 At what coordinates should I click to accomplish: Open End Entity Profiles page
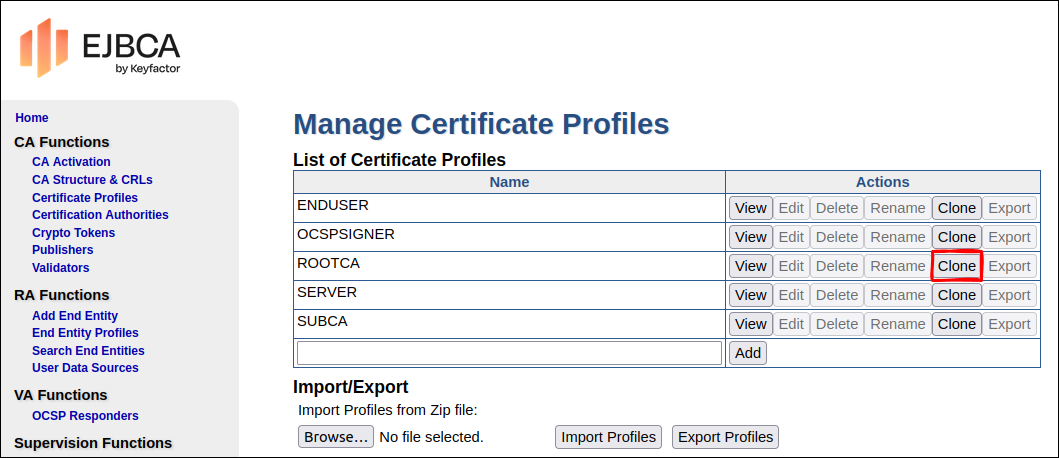pos(85,333)
